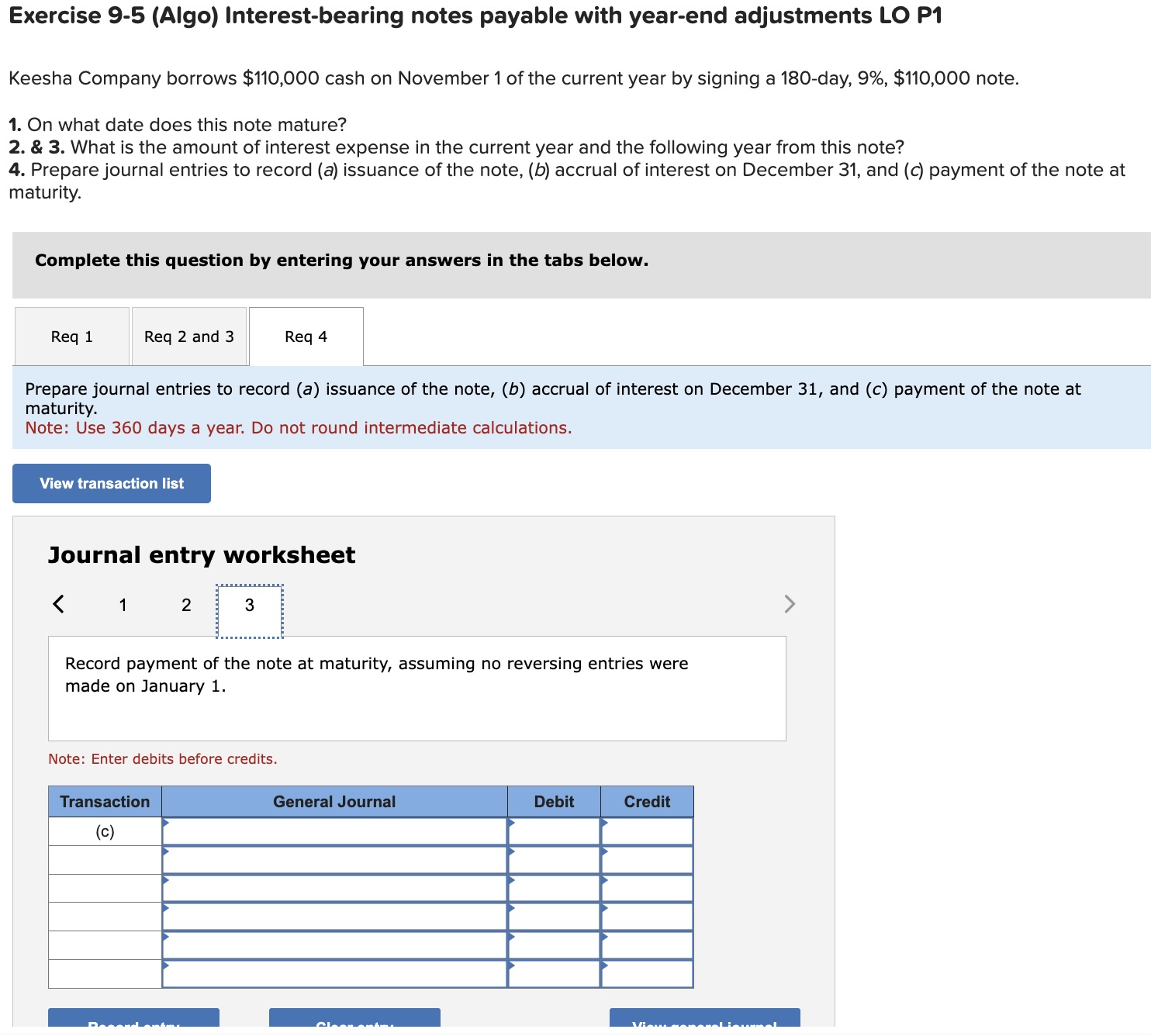Open the account dropdown in the first General Journal row
1151x1036 pixels.
(x=334, y=831)
